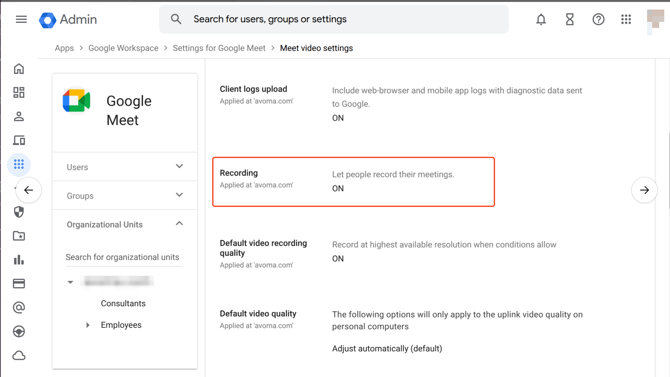
Task: Expand the Employees organizational unit
Action: (88, 325)
